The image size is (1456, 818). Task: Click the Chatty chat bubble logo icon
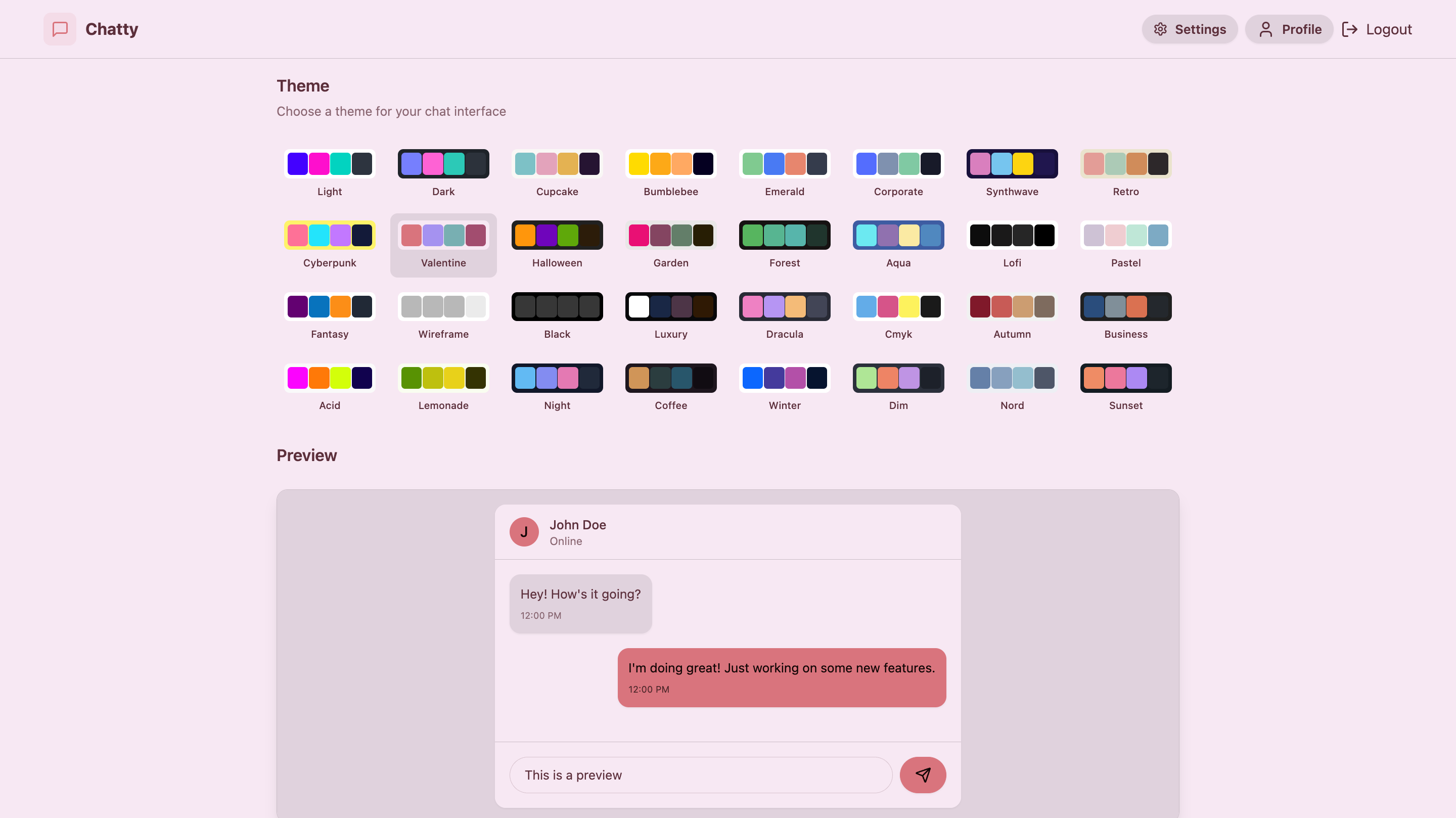point(60,29)
